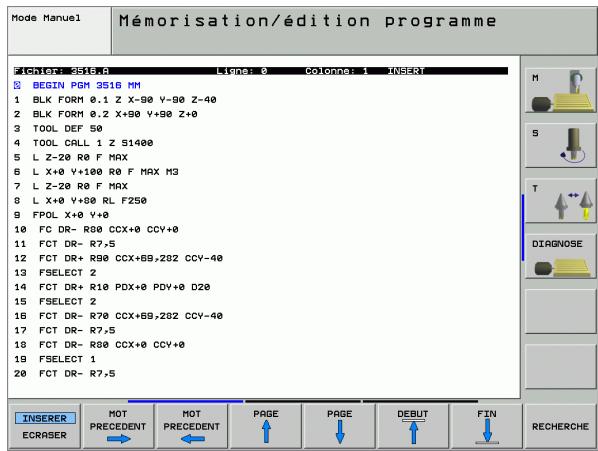Select line 14 FCT DR+ R10 PDX+0

click(x=112, y=287)
